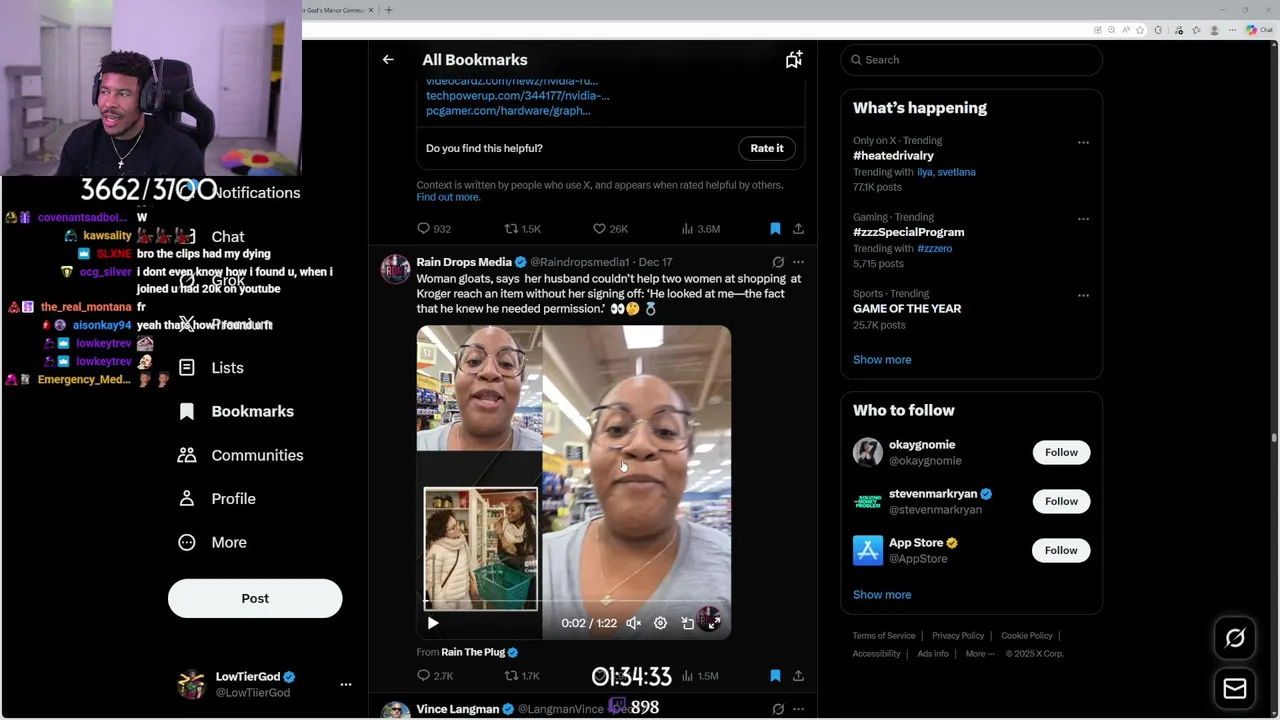This screenshot has width=1280, height=720.
Task: Expand More menu in the sidebar
Action: tap(212, 542)
